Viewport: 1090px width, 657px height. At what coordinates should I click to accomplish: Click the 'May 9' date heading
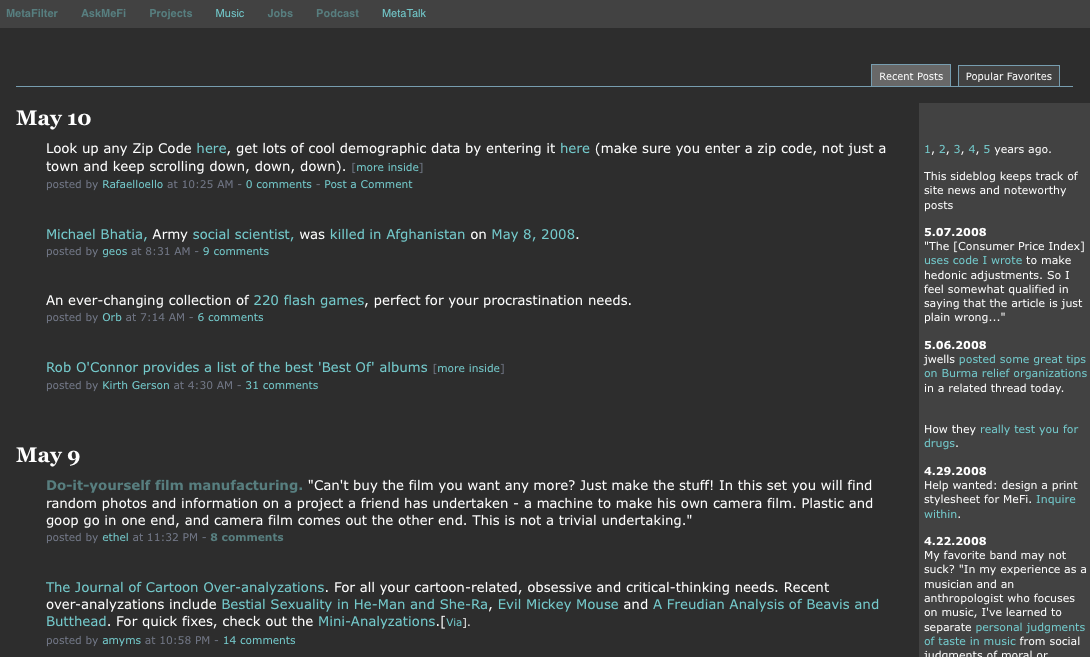[x=48, y=455]
